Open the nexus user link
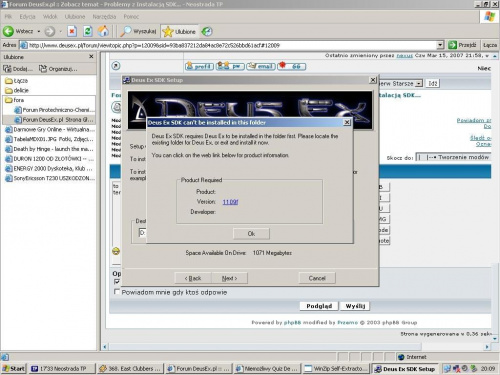Screen dimensions: 500x375 (405, 55)
